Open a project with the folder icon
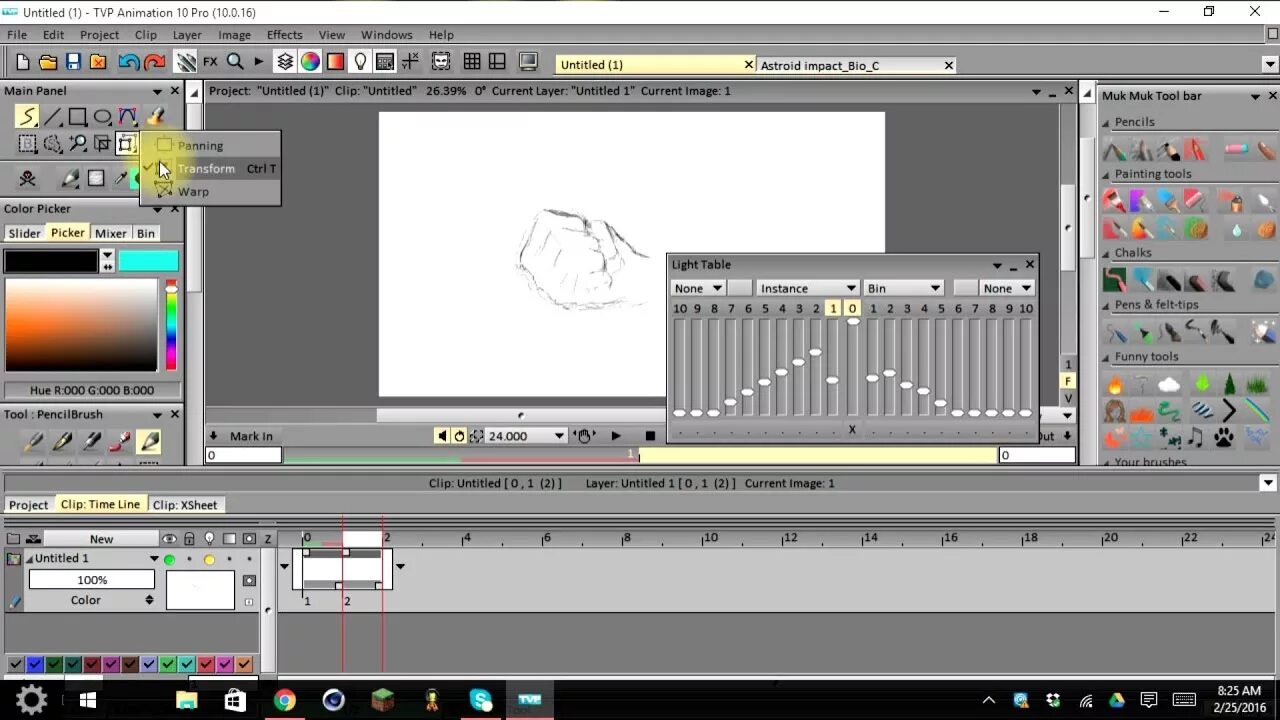The image size is (1280, 720). click(48, 62)
